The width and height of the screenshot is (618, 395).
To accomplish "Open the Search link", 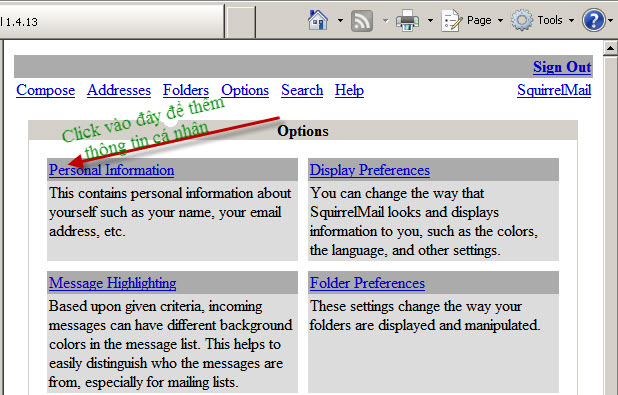I will pyautogui.click(x=302, y=90).
